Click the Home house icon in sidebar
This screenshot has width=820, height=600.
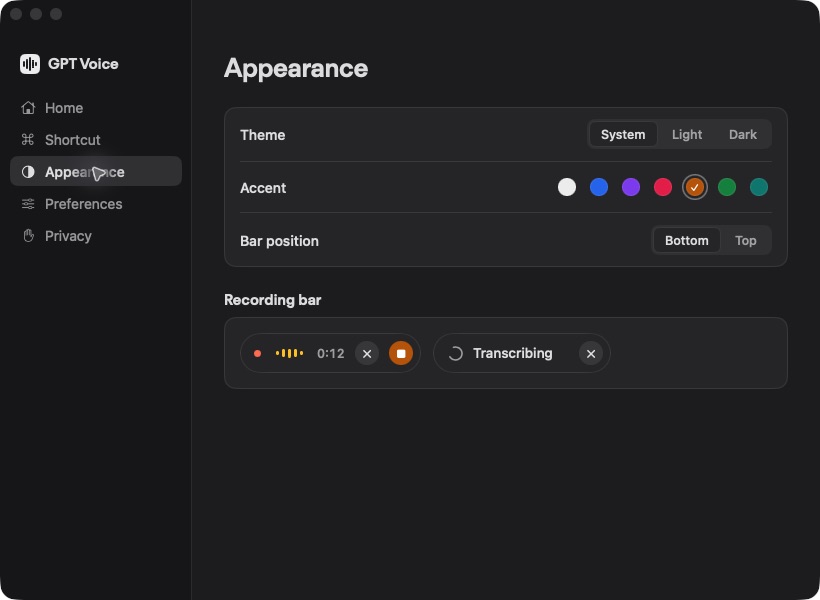(x=28, y=108)
